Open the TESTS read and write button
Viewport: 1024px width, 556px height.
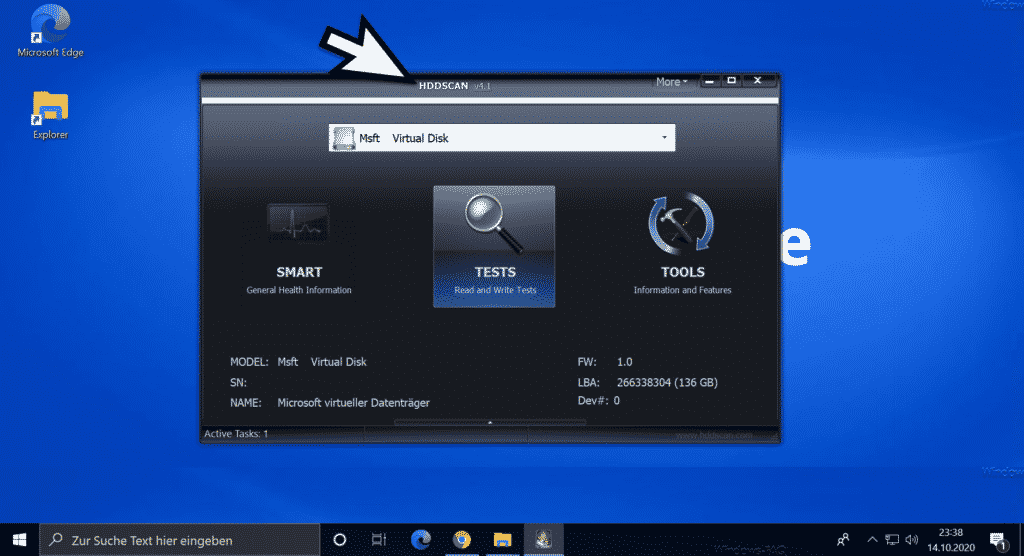coord(494,246)
